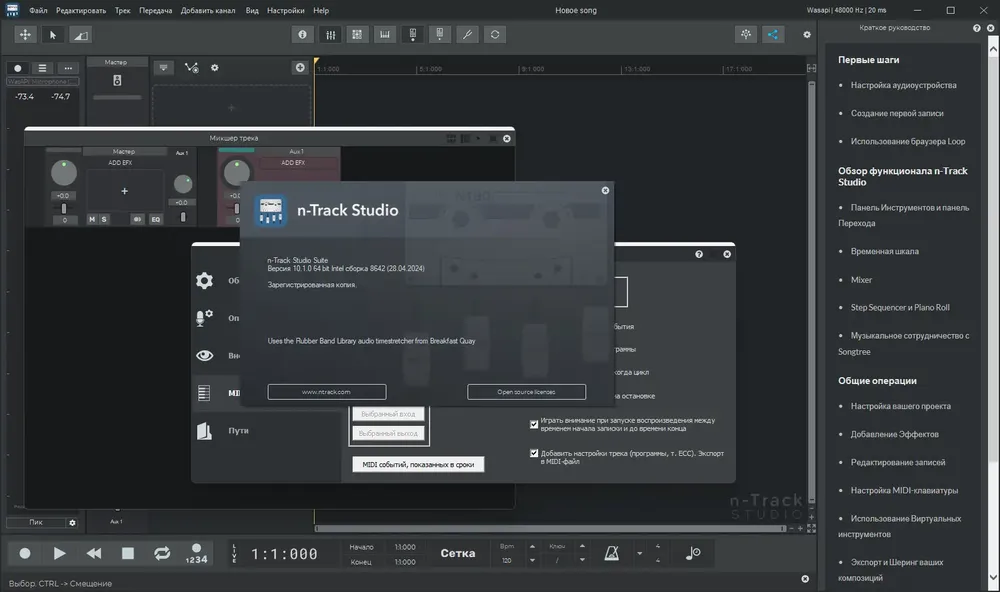Open the info panel via toolbar
The height and width of the screenshot is (592, 1000).
(302, 34)
